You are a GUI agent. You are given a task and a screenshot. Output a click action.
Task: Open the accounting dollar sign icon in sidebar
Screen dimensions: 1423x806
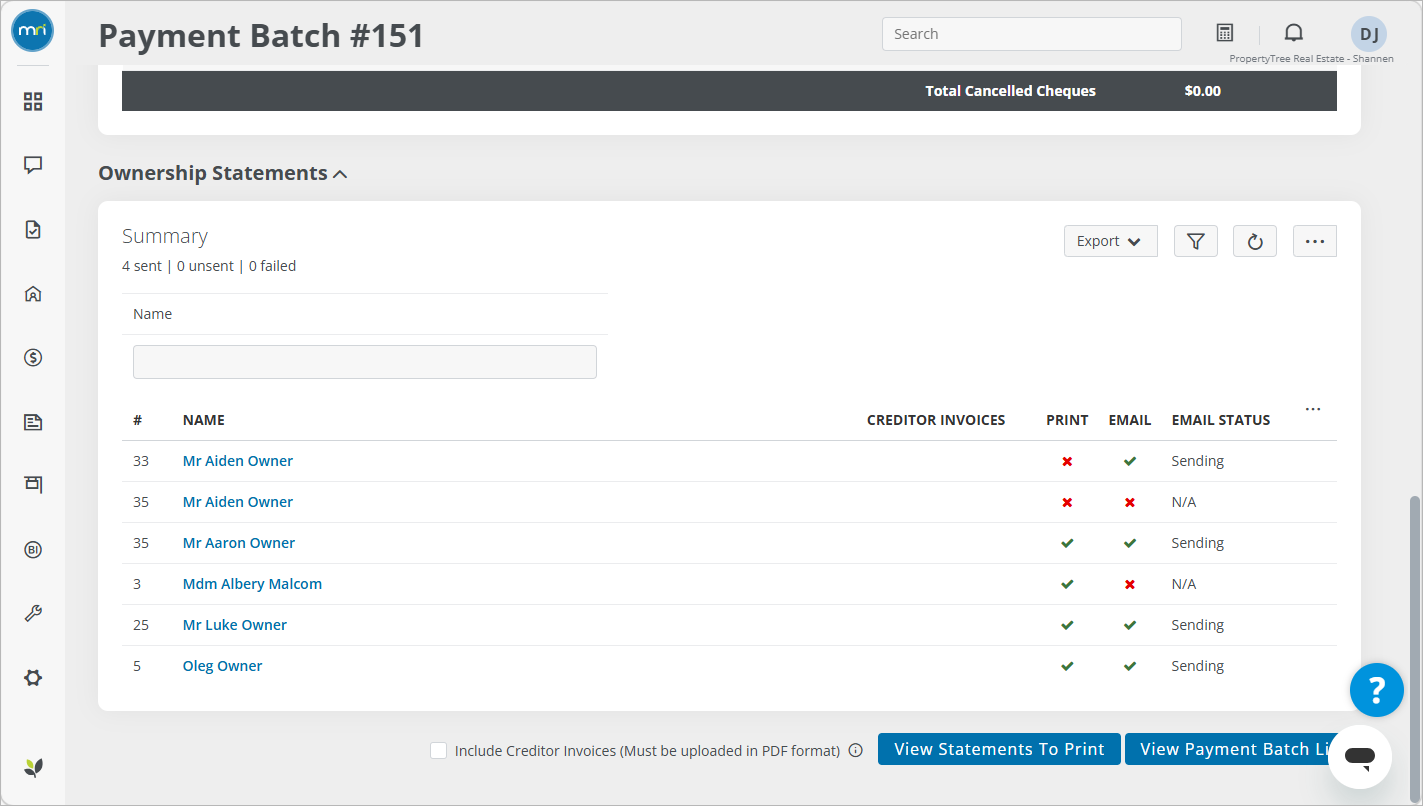click(x=33, y=357)
